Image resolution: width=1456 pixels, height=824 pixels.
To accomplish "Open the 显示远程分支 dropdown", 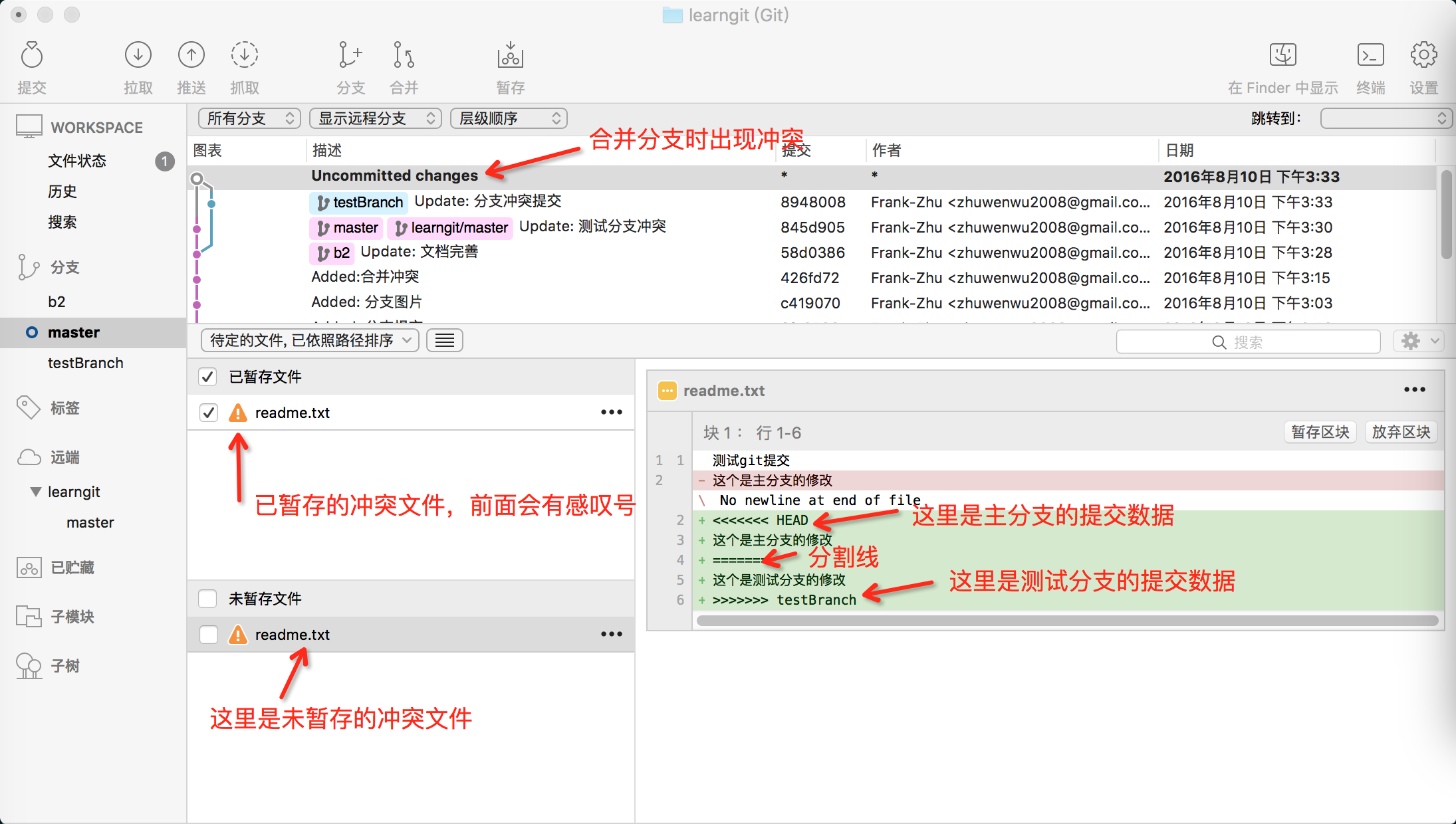I will (x=376, y=118).
